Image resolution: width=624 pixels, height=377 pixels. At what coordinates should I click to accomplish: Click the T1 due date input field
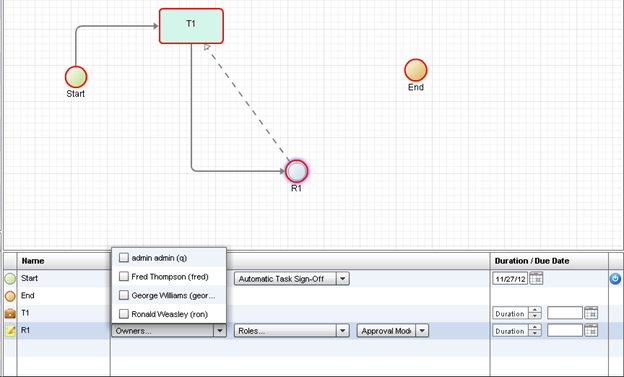(x=565, y=313)
